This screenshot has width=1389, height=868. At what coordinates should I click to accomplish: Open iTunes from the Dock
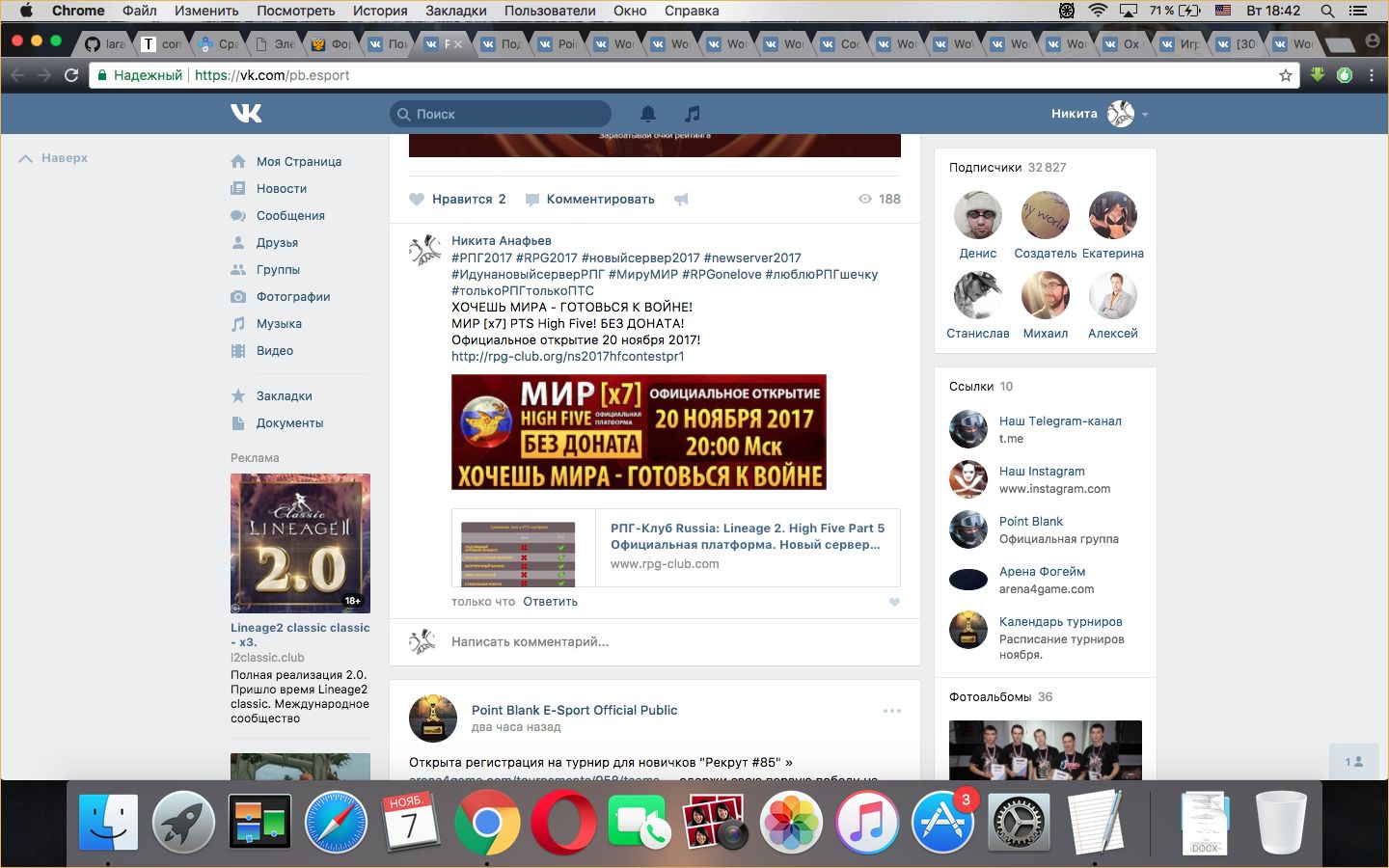[x=867, y=822]
